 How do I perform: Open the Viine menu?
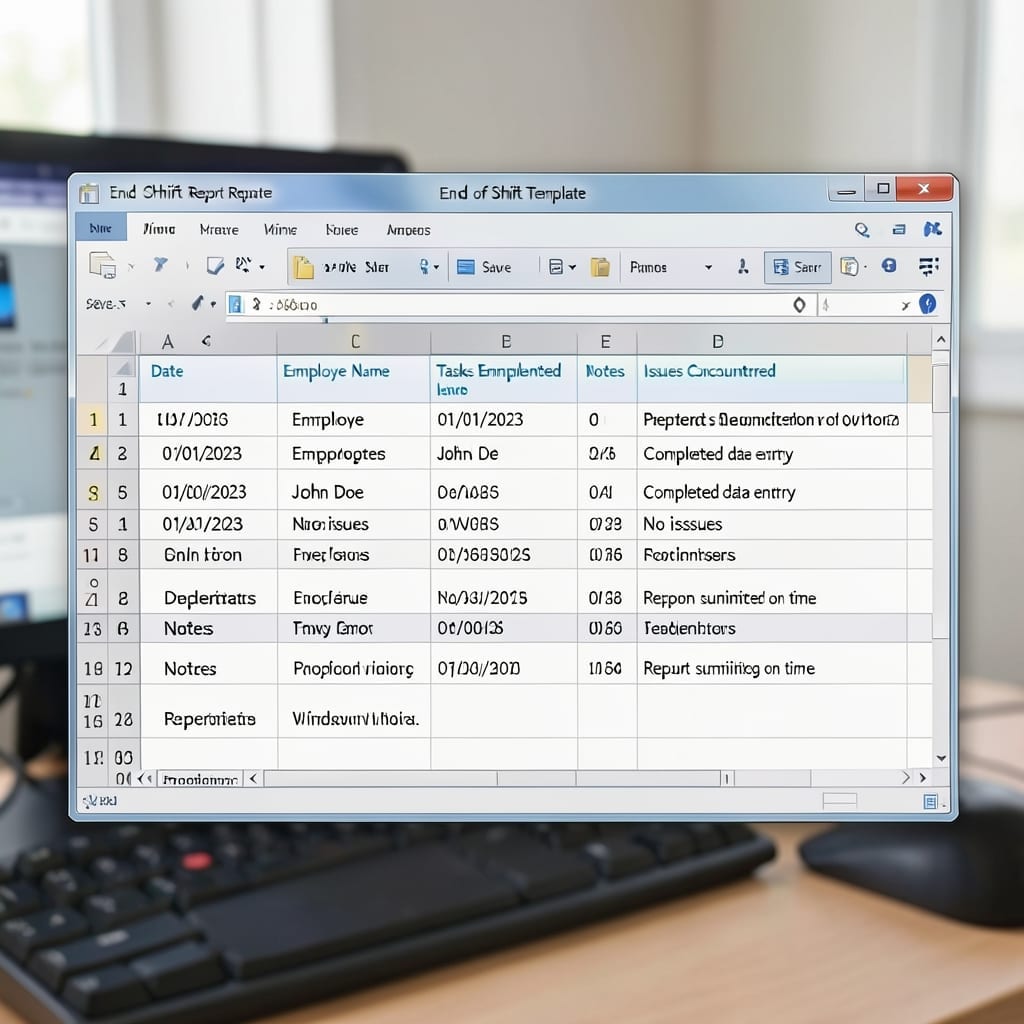(280, 230)
